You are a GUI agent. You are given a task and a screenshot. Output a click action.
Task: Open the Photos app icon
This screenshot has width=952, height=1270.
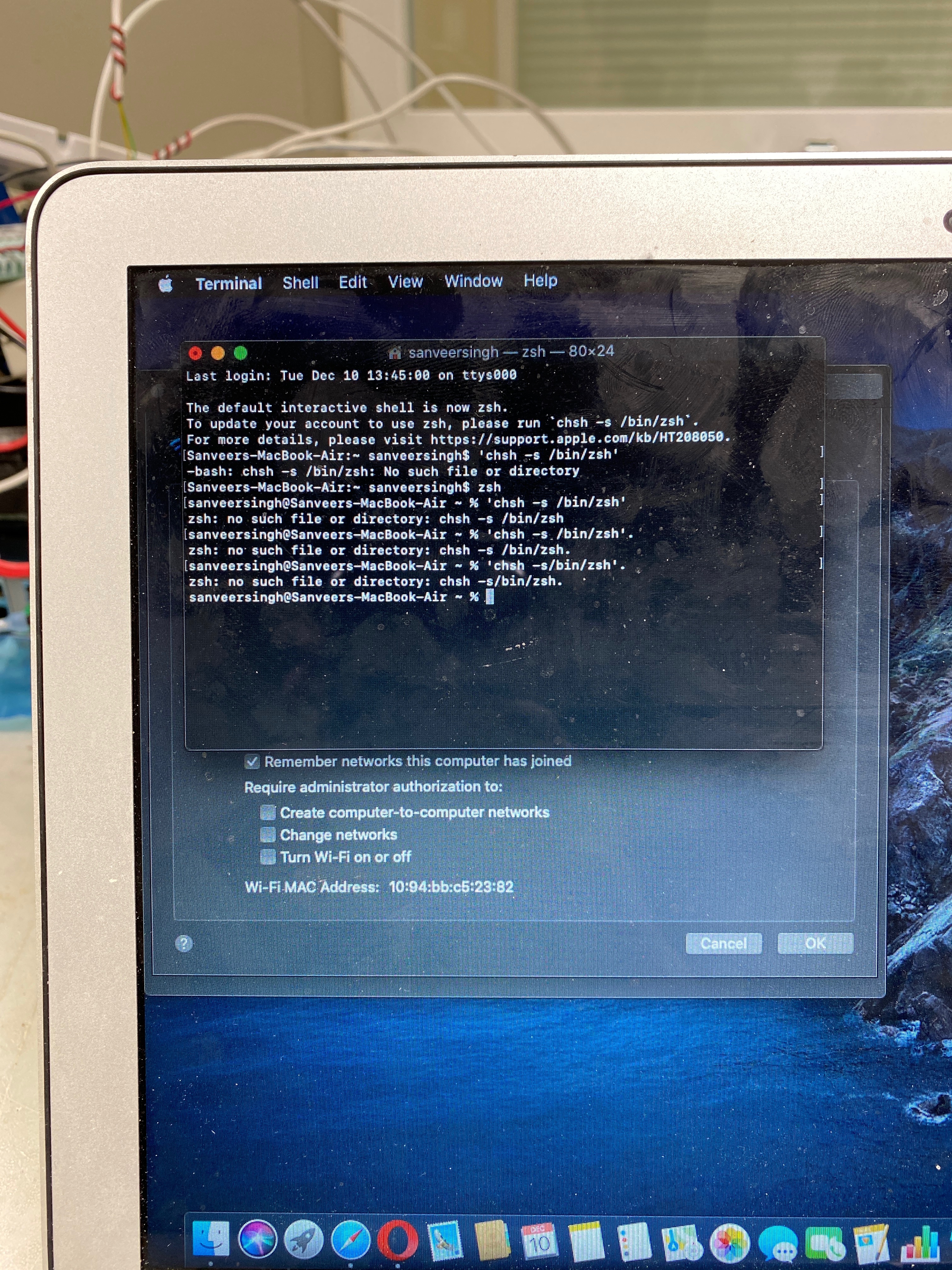click(x=730, y=1243)
